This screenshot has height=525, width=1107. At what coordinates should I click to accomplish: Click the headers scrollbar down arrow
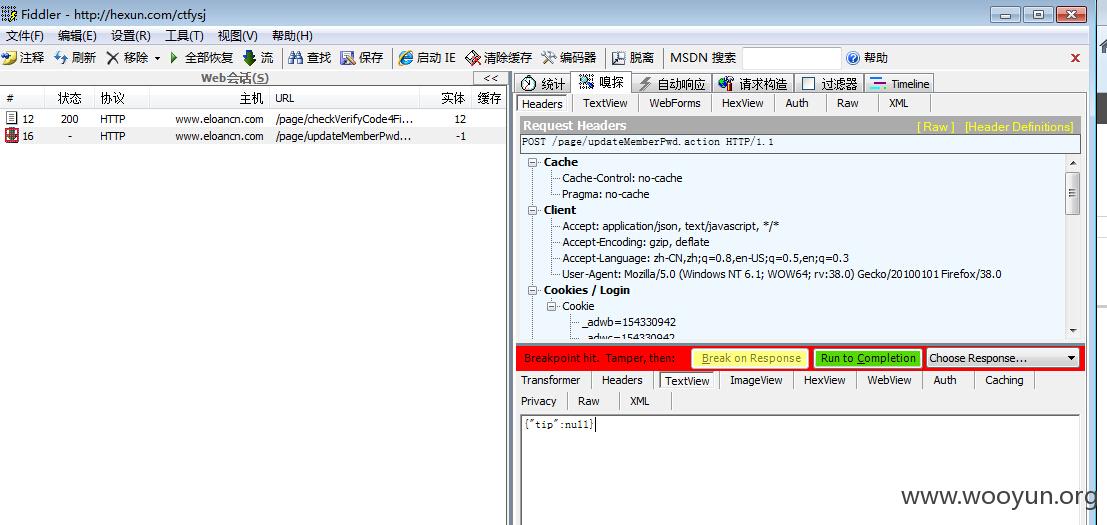click(x=1073, y=330)
